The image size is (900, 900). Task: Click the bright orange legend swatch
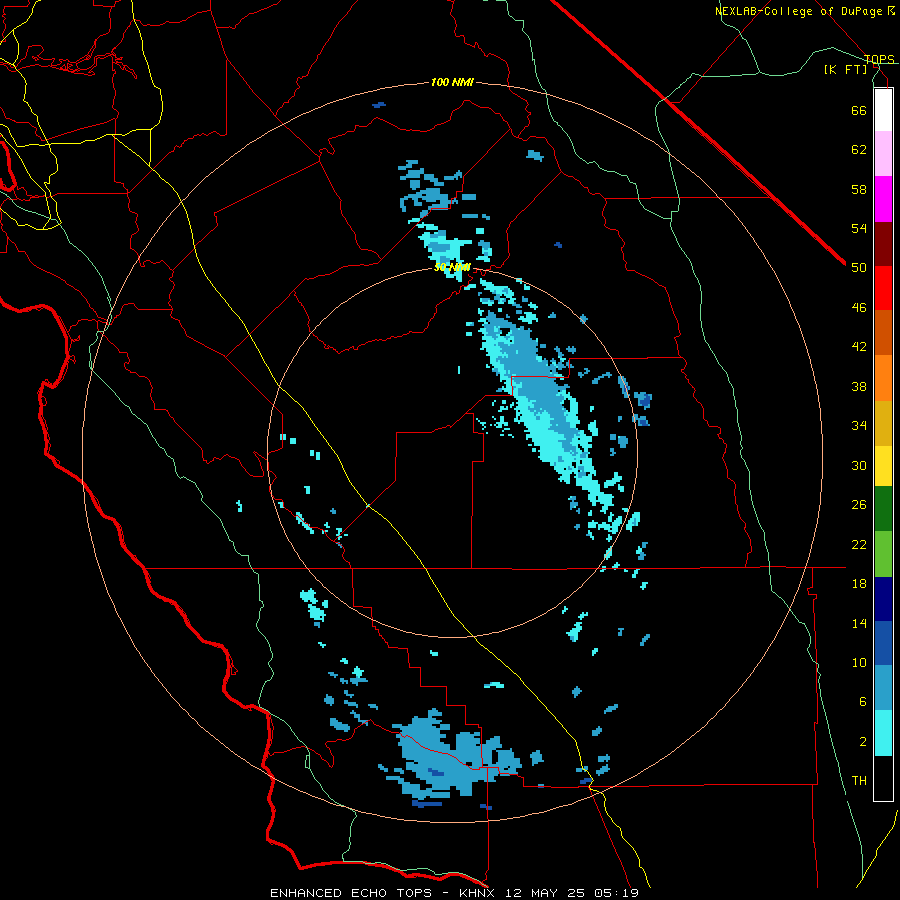click(883, 378)
